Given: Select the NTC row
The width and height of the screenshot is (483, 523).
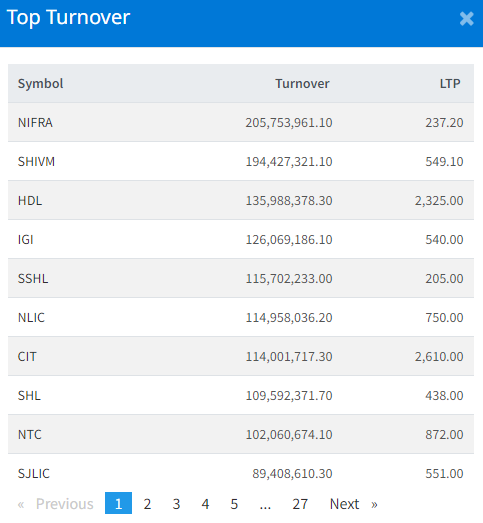Looking at the screenshot, I should coord(241,435).
